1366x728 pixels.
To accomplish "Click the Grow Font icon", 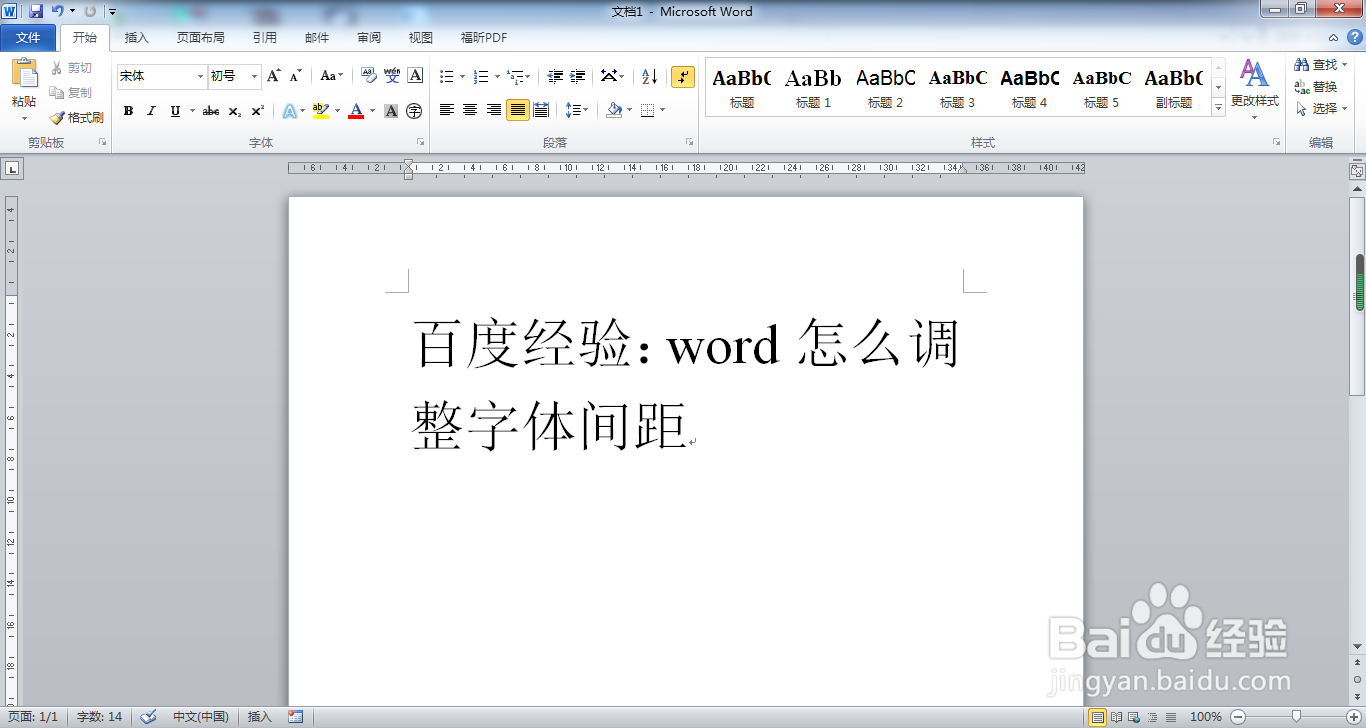I will pyautogui.click(x=273, y=76).
